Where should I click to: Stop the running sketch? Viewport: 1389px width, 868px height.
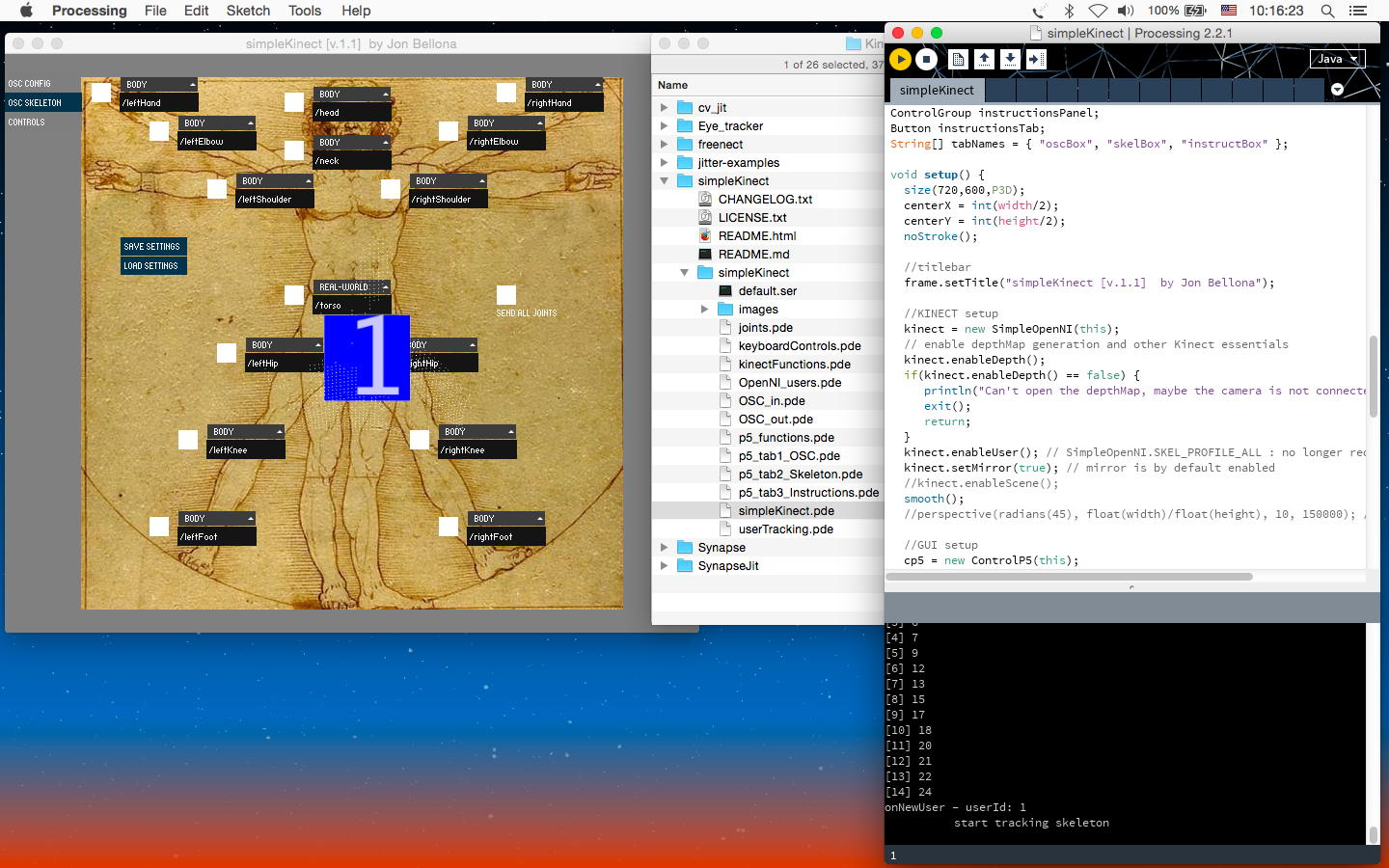926,59
